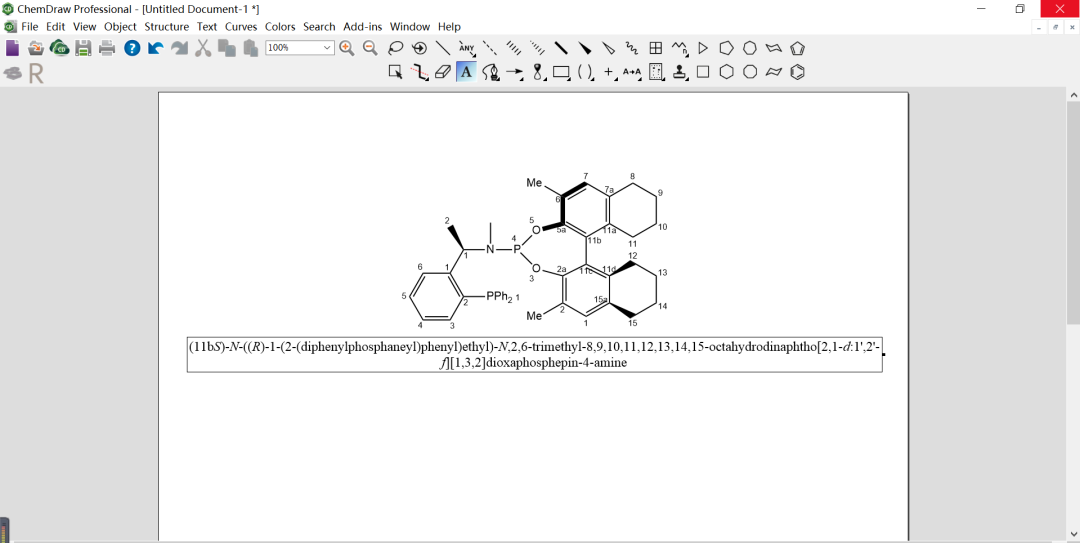Zoom out with the minus magnifier icon
The height and width of the screenshot is (543, 1080).
(370, 48)
